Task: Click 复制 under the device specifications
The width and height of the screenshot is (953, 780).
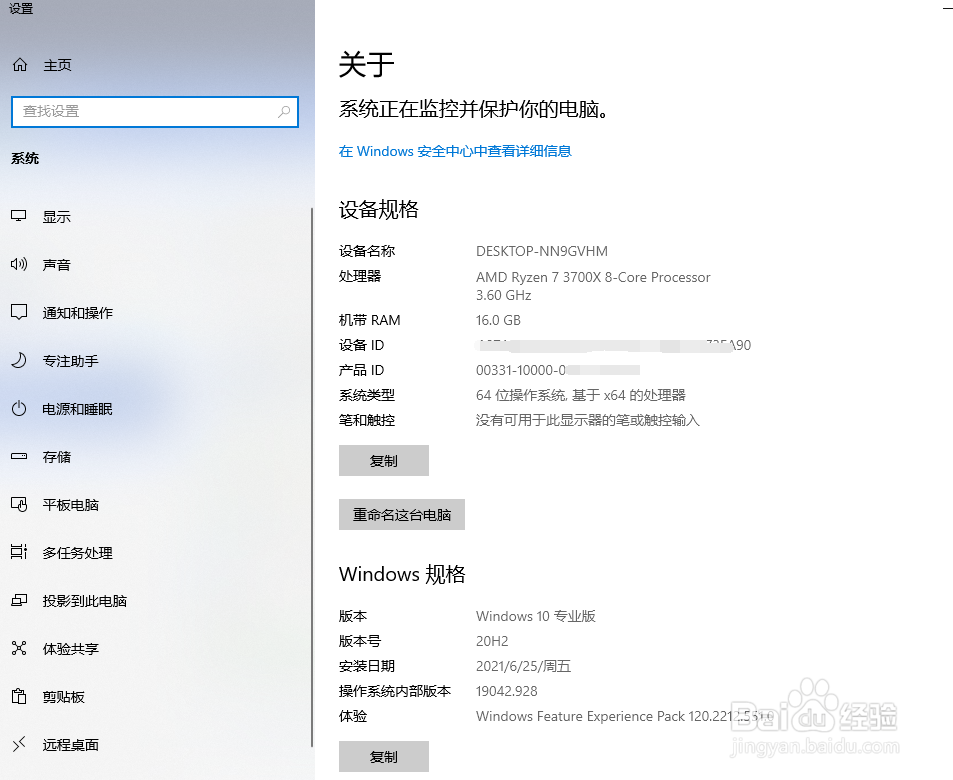Action: click(383, 460)
